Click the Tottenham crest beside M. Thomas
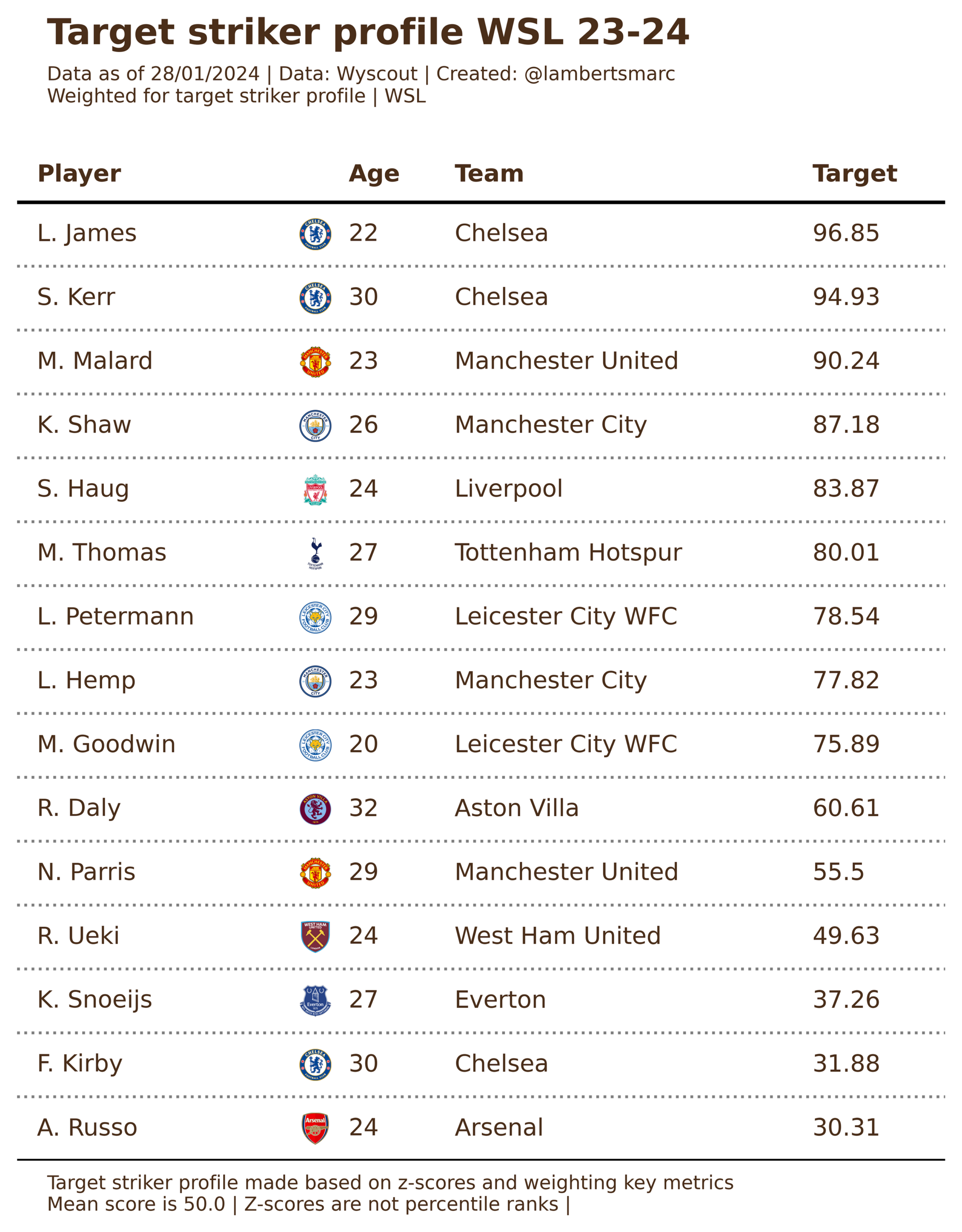The height and width of the screenshot is (1232, 962). pyautogui.click(x=315, y=553)
